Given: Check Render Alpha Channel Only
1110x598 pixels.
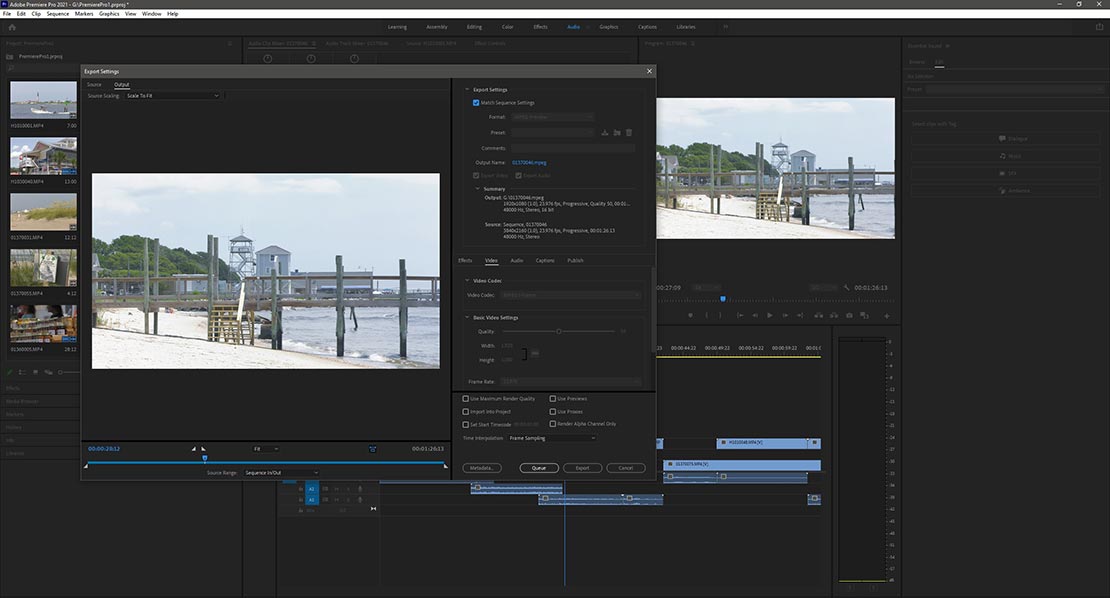Looking at the screenshot, I should [553, 424].
